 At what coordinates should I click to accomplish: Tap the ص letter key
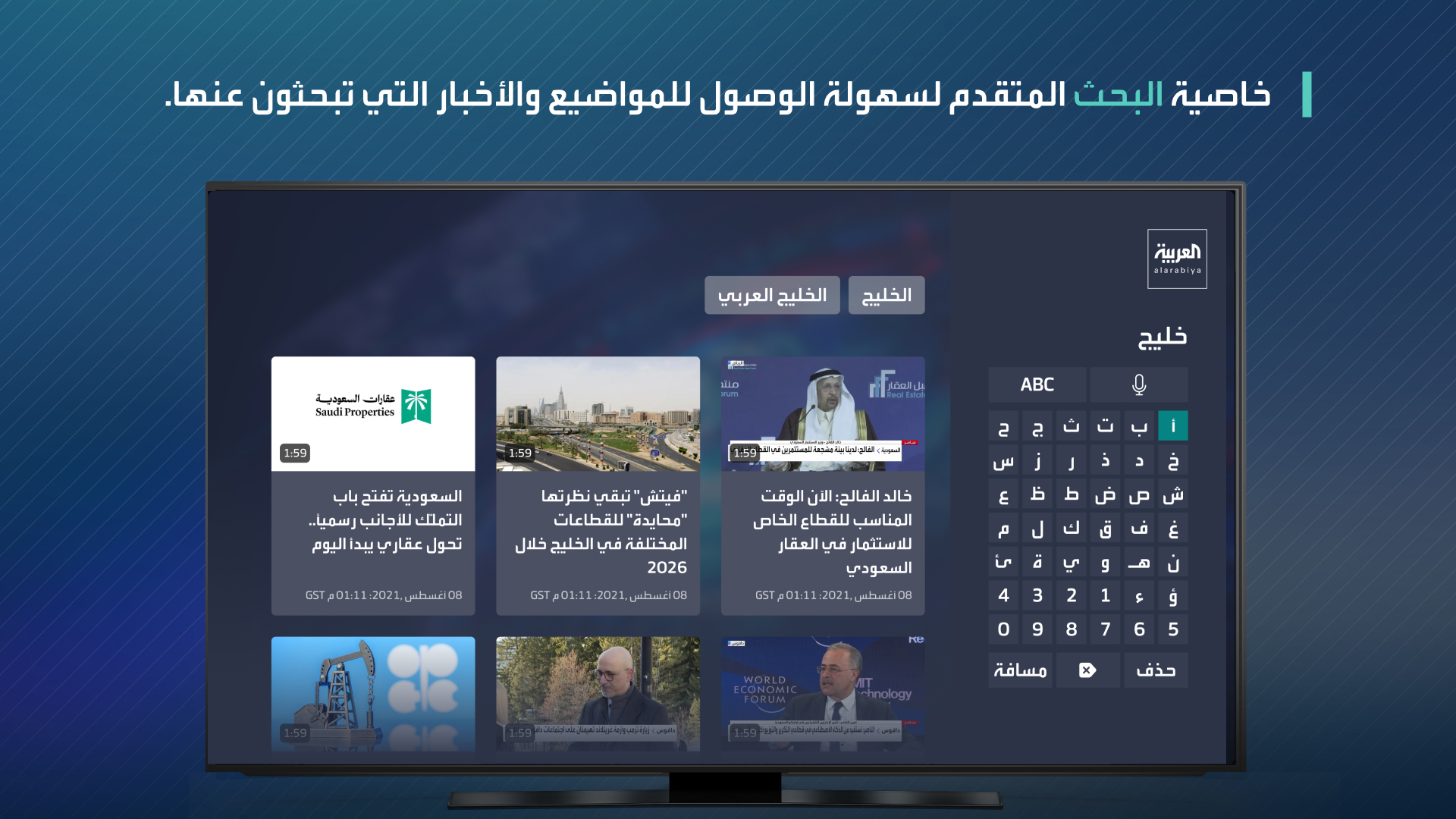click(1139, 494)
